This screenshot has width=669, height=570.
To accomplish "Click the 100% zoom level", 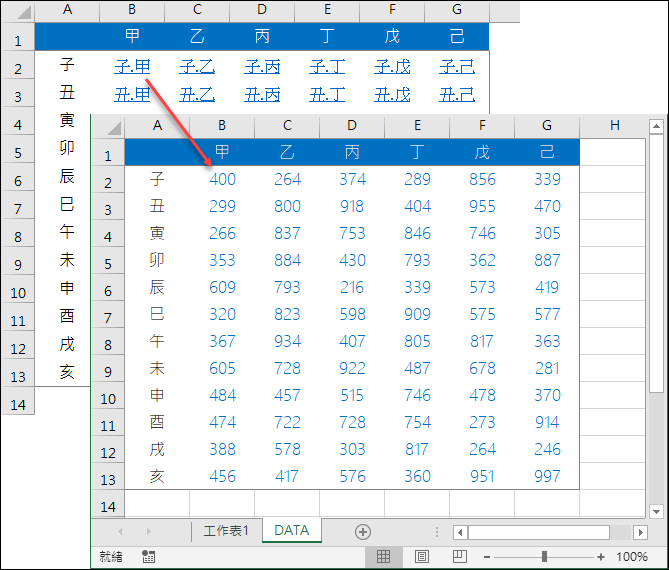I will click(x=632, y=557).
